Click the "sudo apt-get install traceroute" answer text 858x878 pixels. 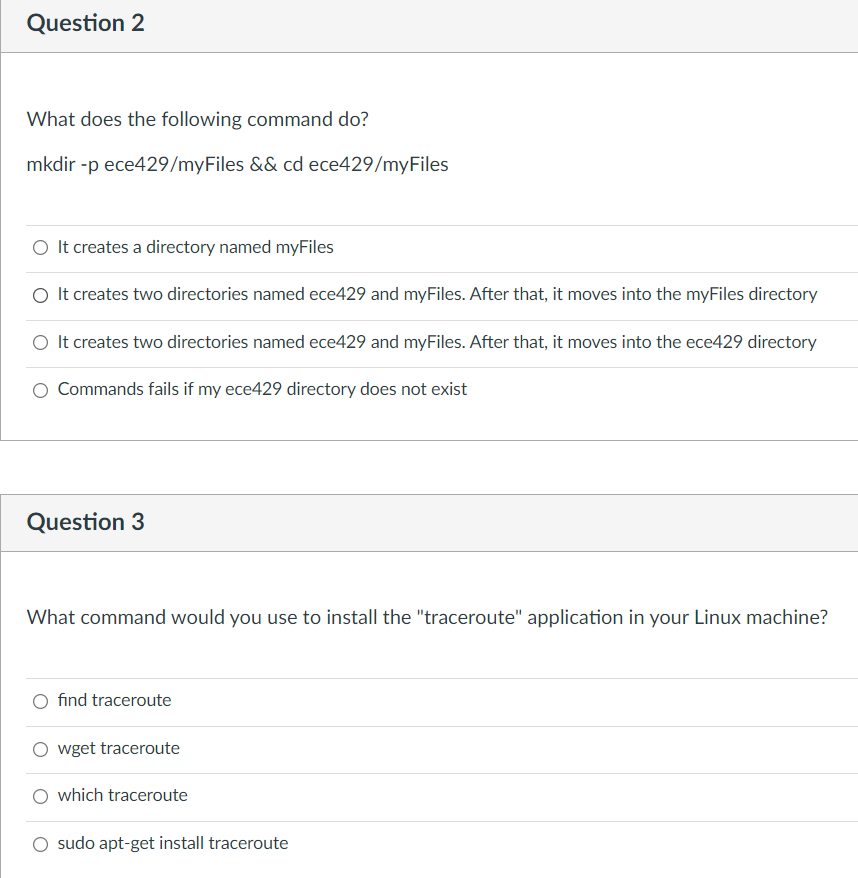point(173,843)
